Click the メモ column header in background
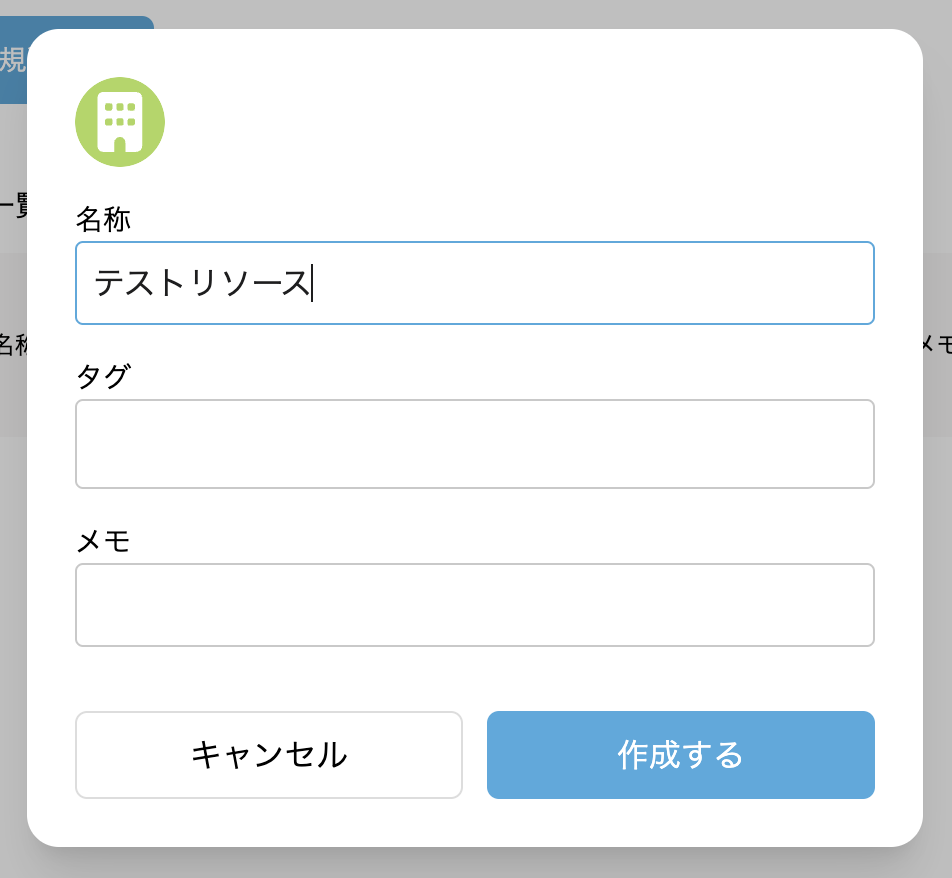 (x=937, y=345)
